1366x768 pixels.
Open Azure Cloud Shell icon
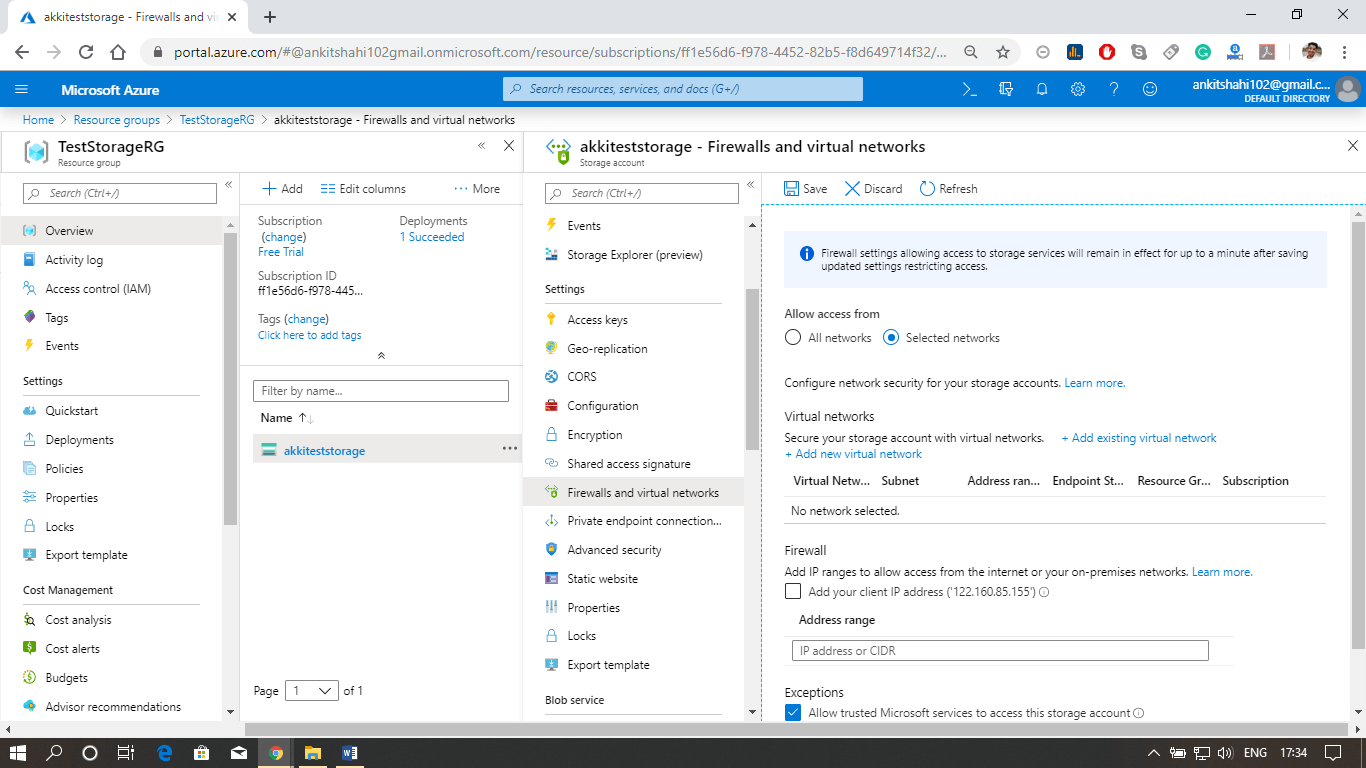point(969,89)
